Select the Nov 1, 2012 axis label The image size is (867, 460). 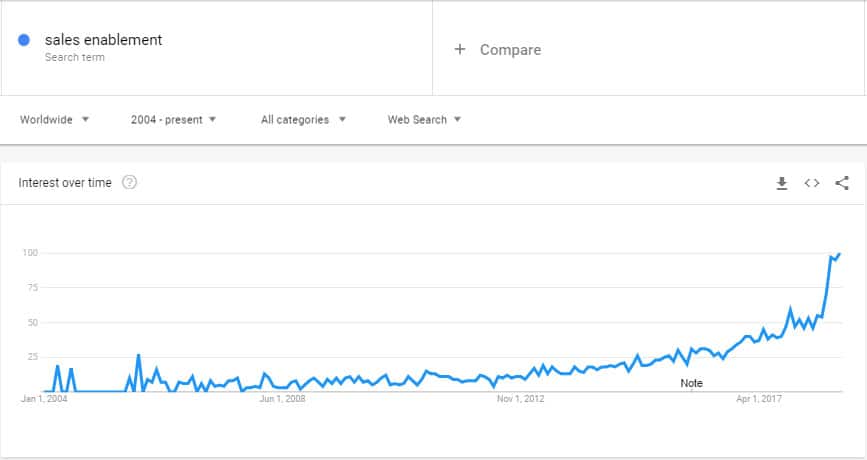tap(520, 399)
